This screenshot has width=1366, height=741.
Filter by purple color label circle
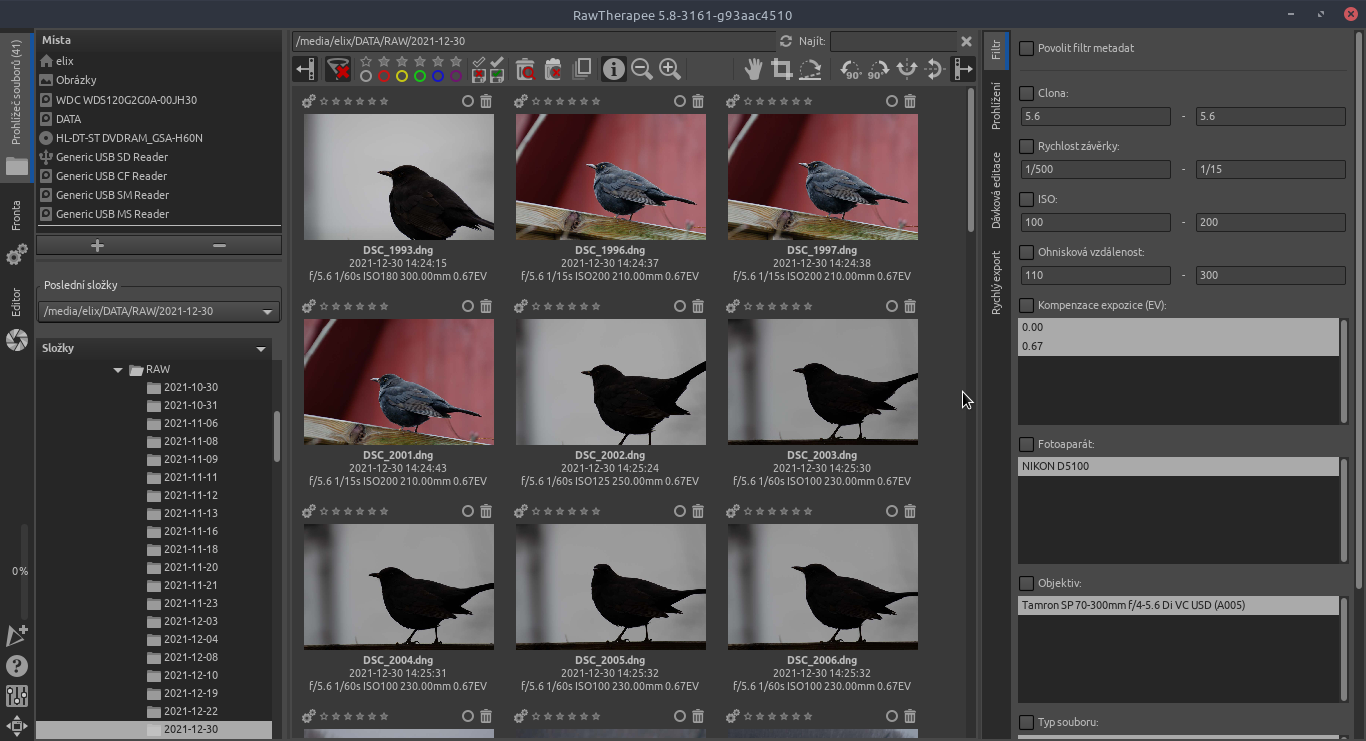tap(456, 76)
